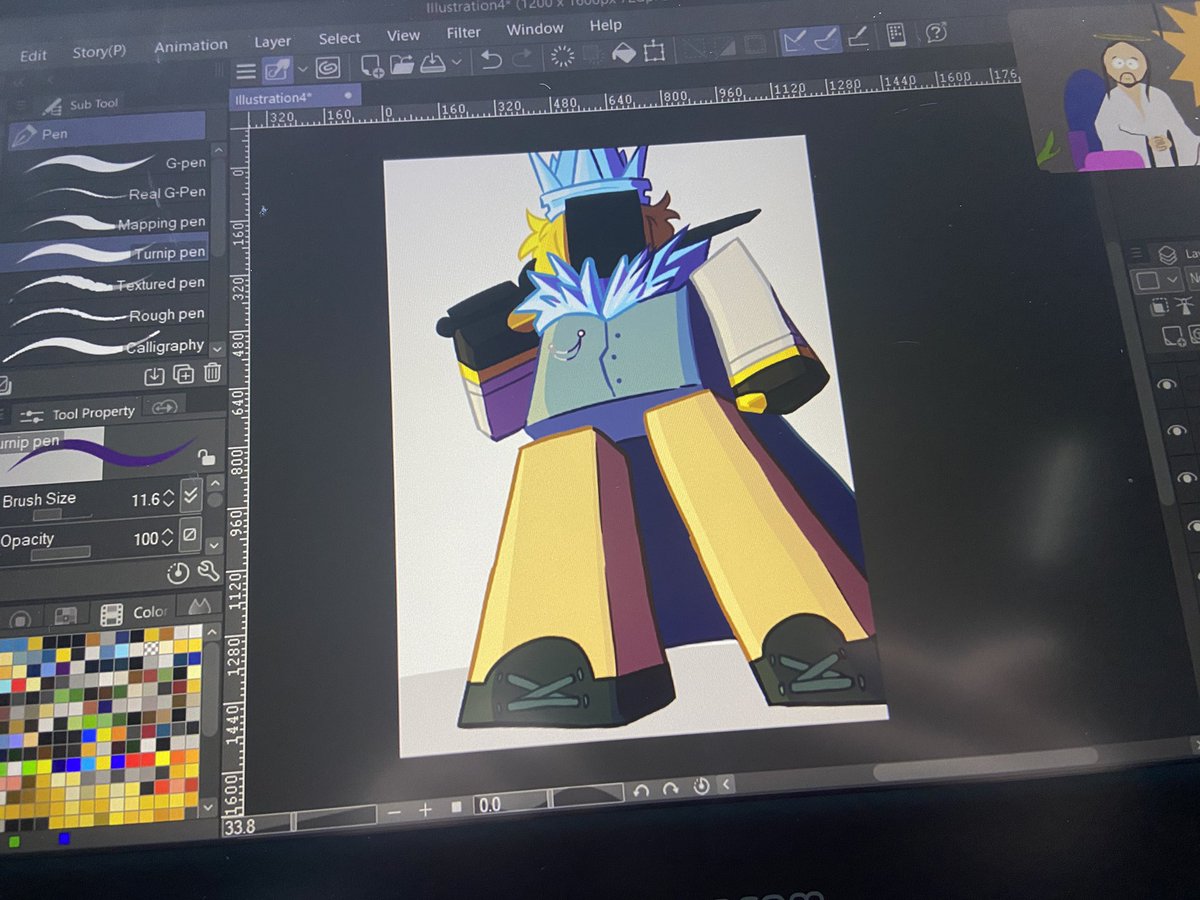The width and height of the screenshot is (1200, 900).
Task: Click the Tool Property scroll-up arrow
Action: (215, 484)
